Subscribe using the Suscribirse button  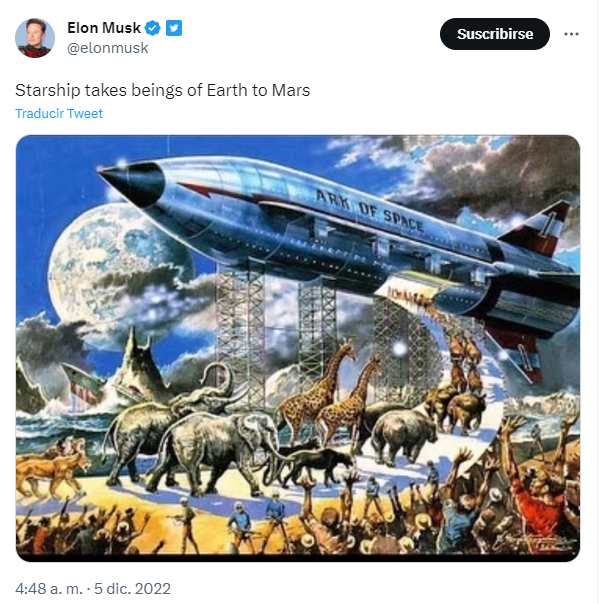click(494, 34)
